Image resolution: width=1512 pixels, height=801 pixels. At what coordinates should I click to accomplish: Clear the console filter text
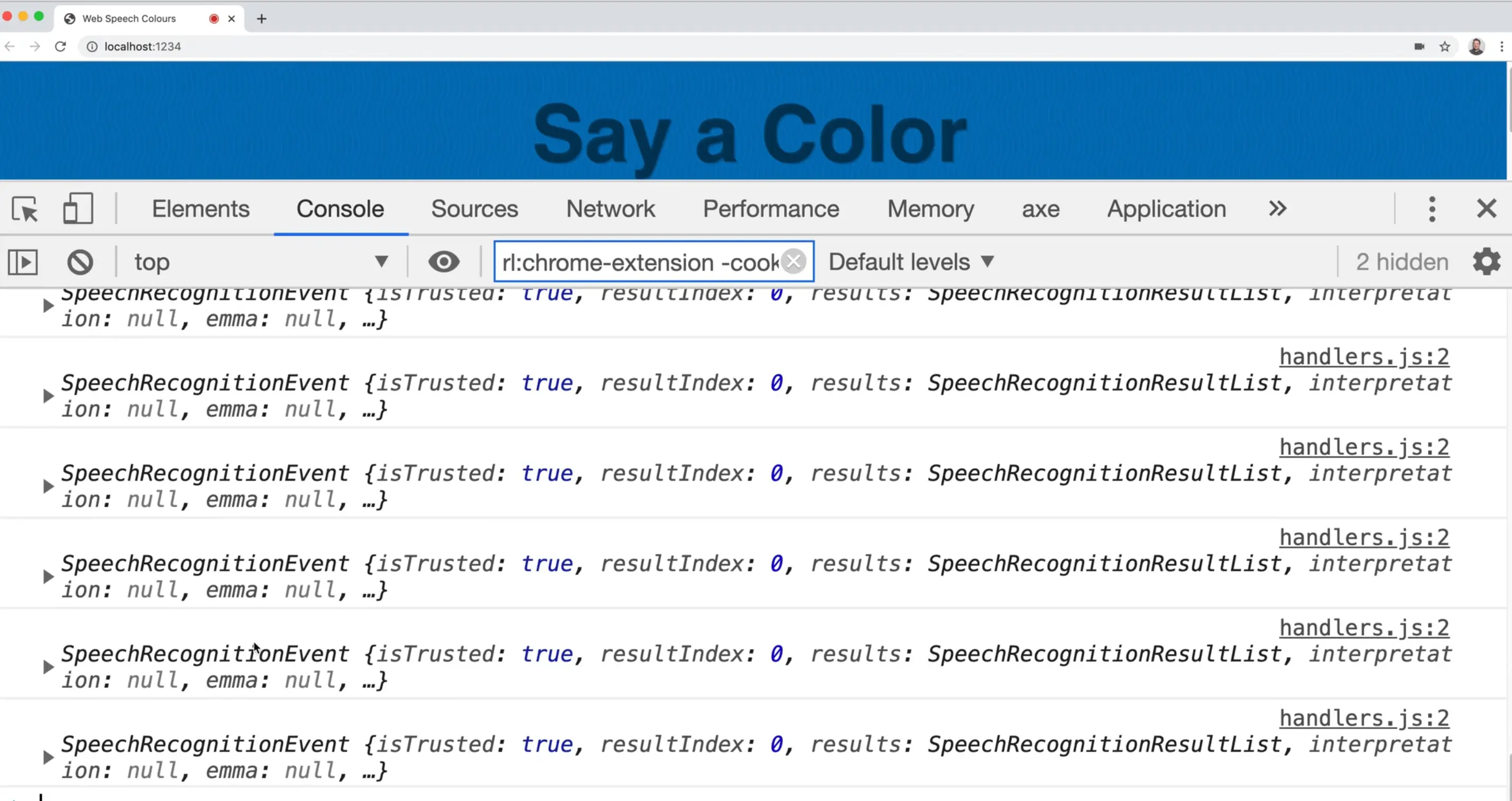coord(794,262)
